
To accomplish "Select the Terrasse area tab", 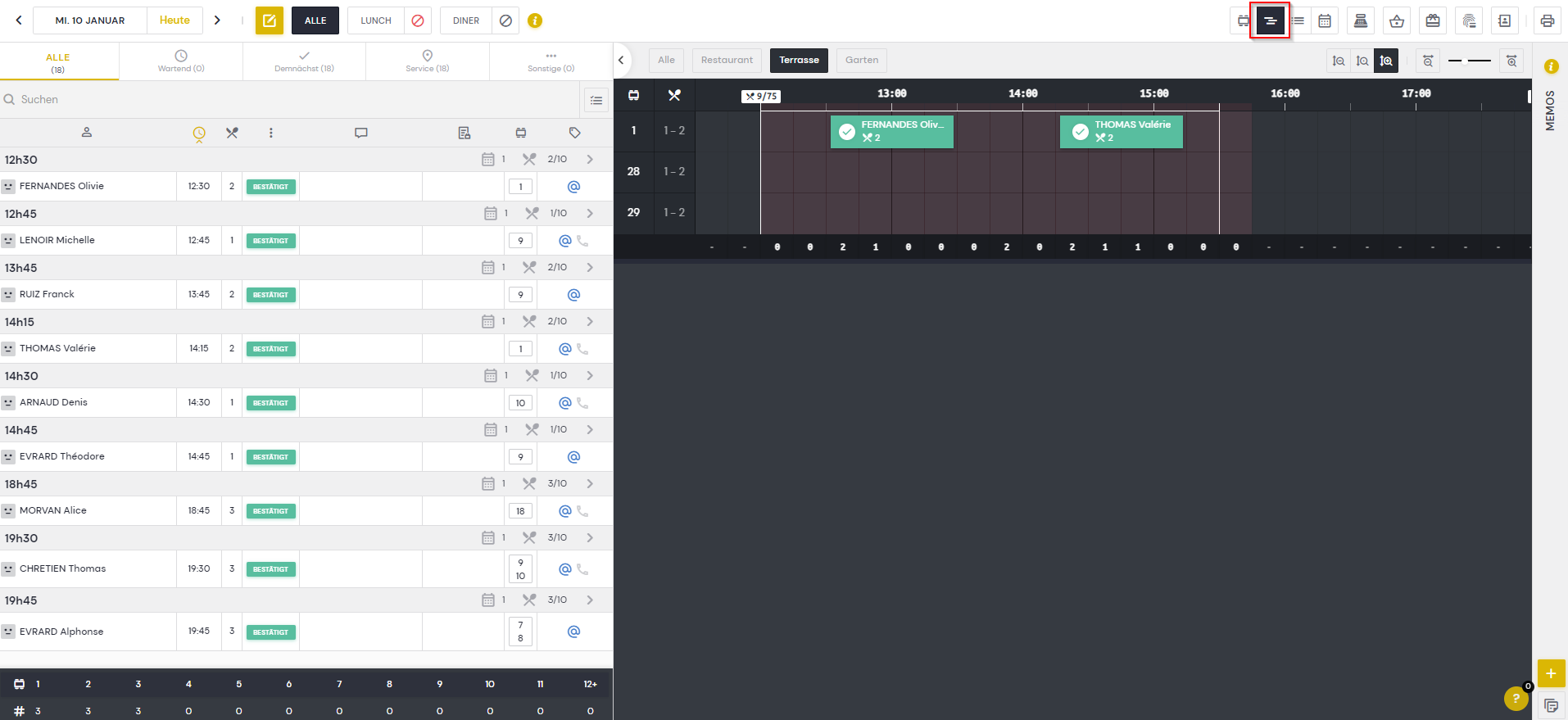I will 799,60.
